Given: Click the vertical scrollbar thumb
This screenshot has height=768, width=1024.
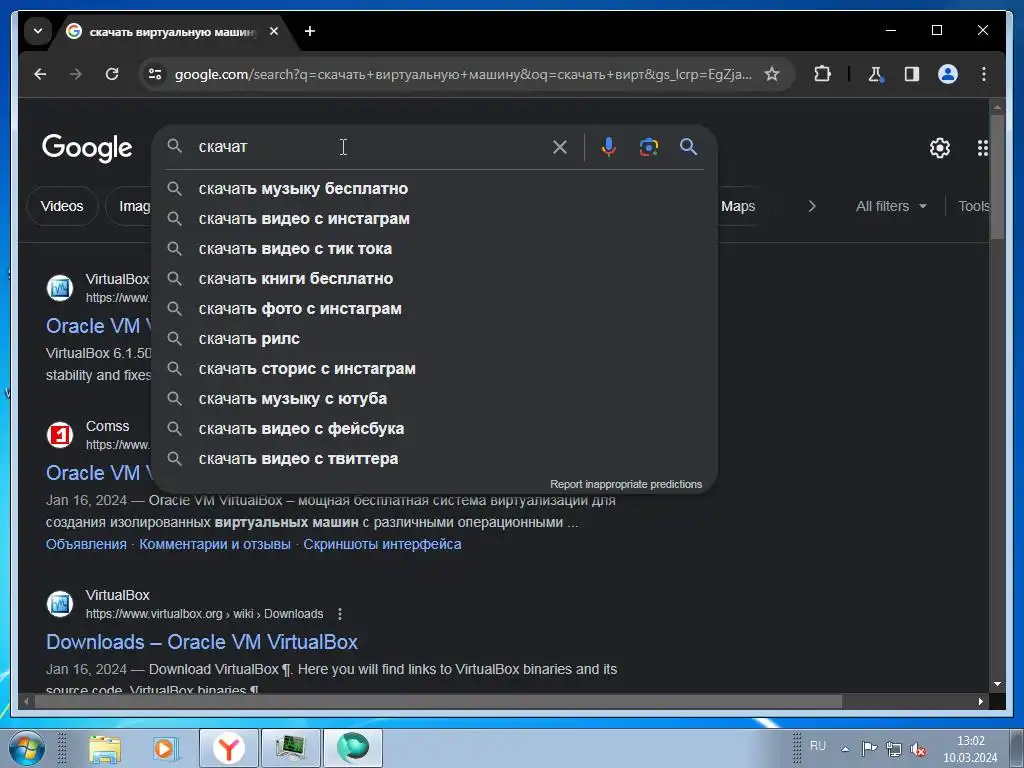Looking at the screenshot, I should point(997,176).
